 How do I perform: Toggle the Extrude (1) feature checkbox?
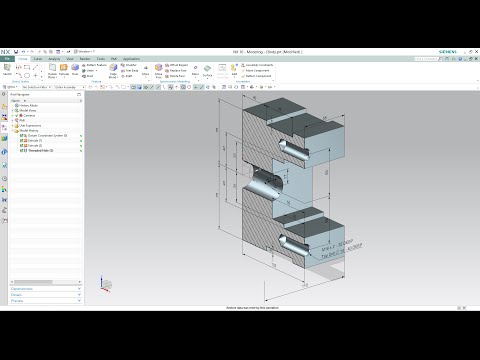[x=22, y=141]
